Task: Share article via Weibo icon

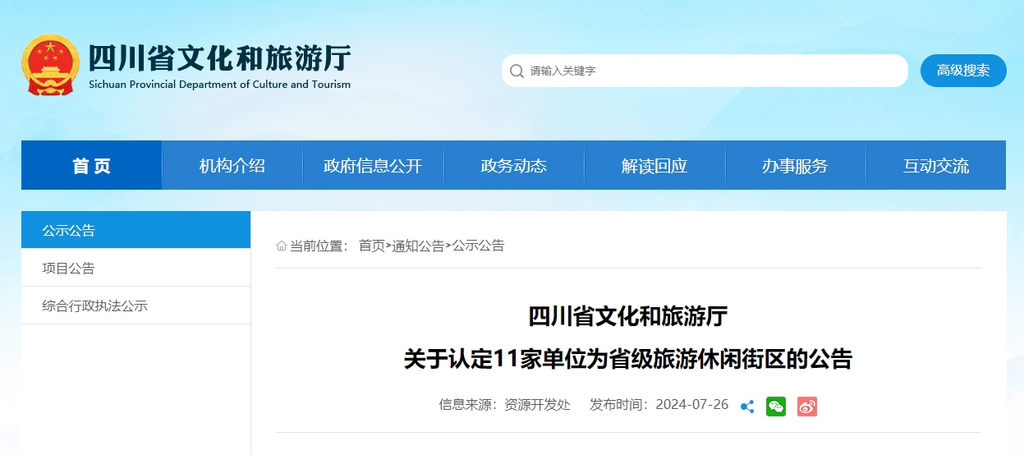Action: 807,406
